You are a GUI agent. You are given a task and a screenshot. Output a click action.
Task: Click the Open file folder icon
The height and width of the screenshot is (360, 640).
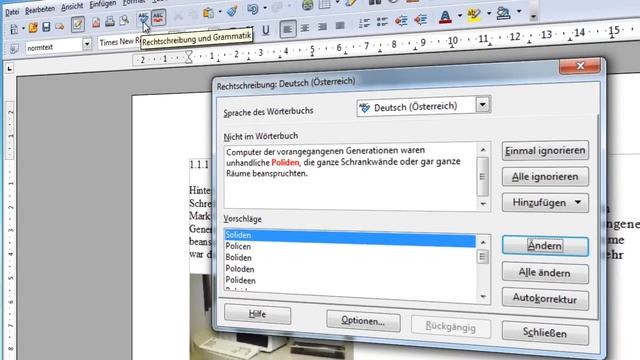click(33, 28)
